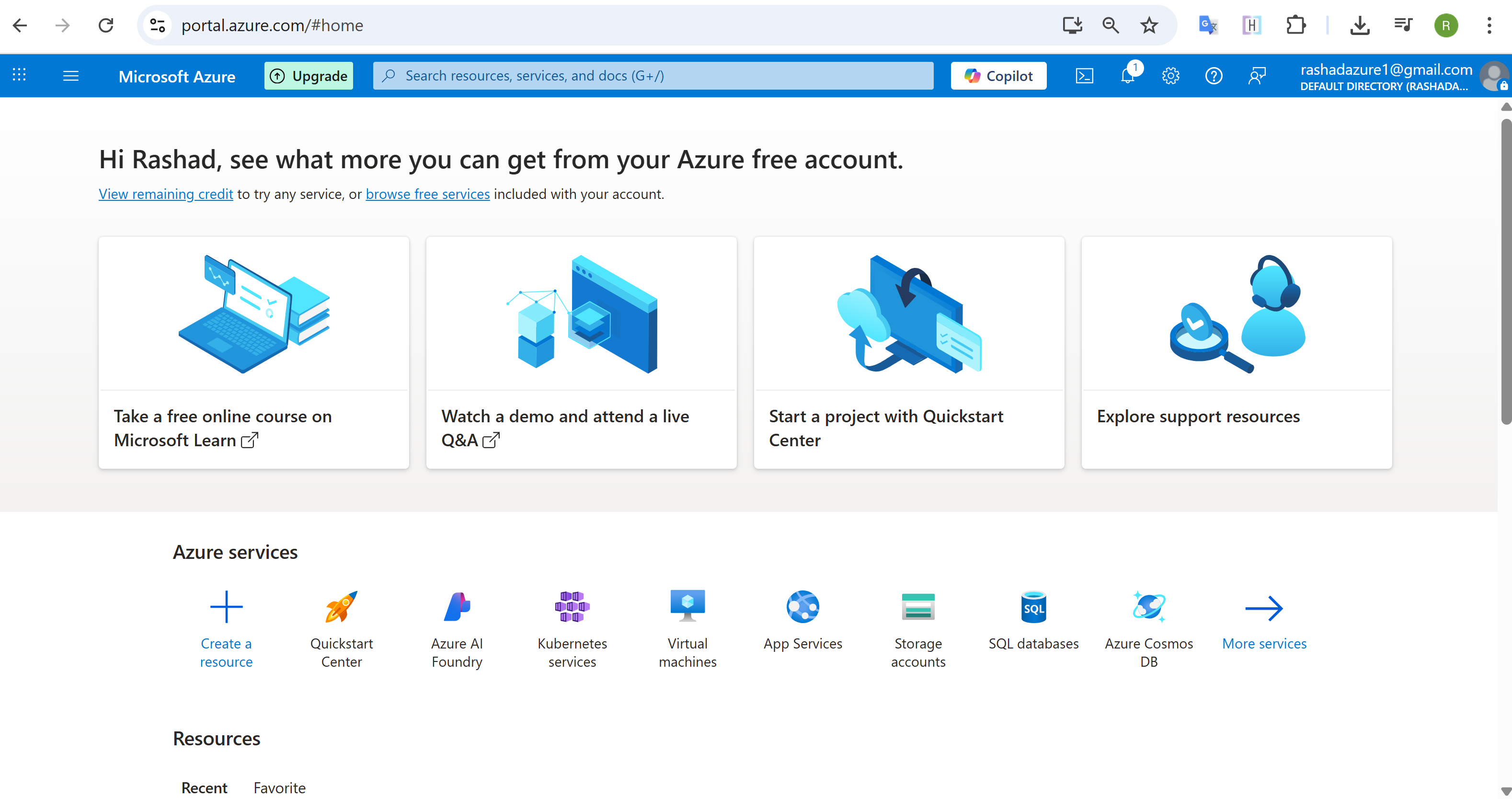Open Kubernetes services icon
Viewport: 1512px width, 799px height.
pyautogui.click(x=572, y=627)
